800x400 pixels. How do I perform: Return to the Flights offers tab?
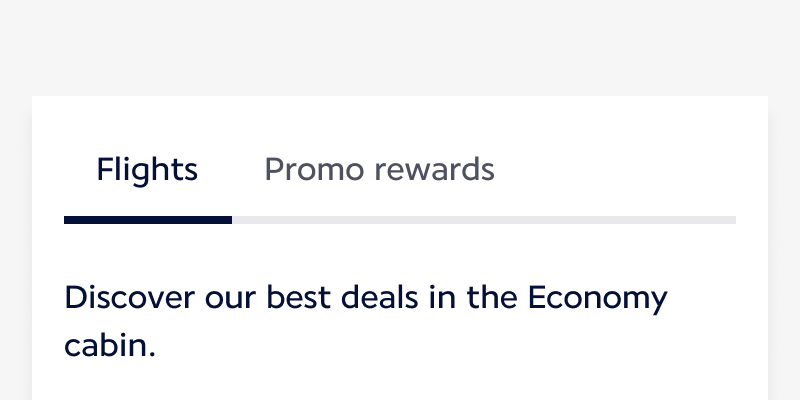pyautogui.click(x=147, y=170)
